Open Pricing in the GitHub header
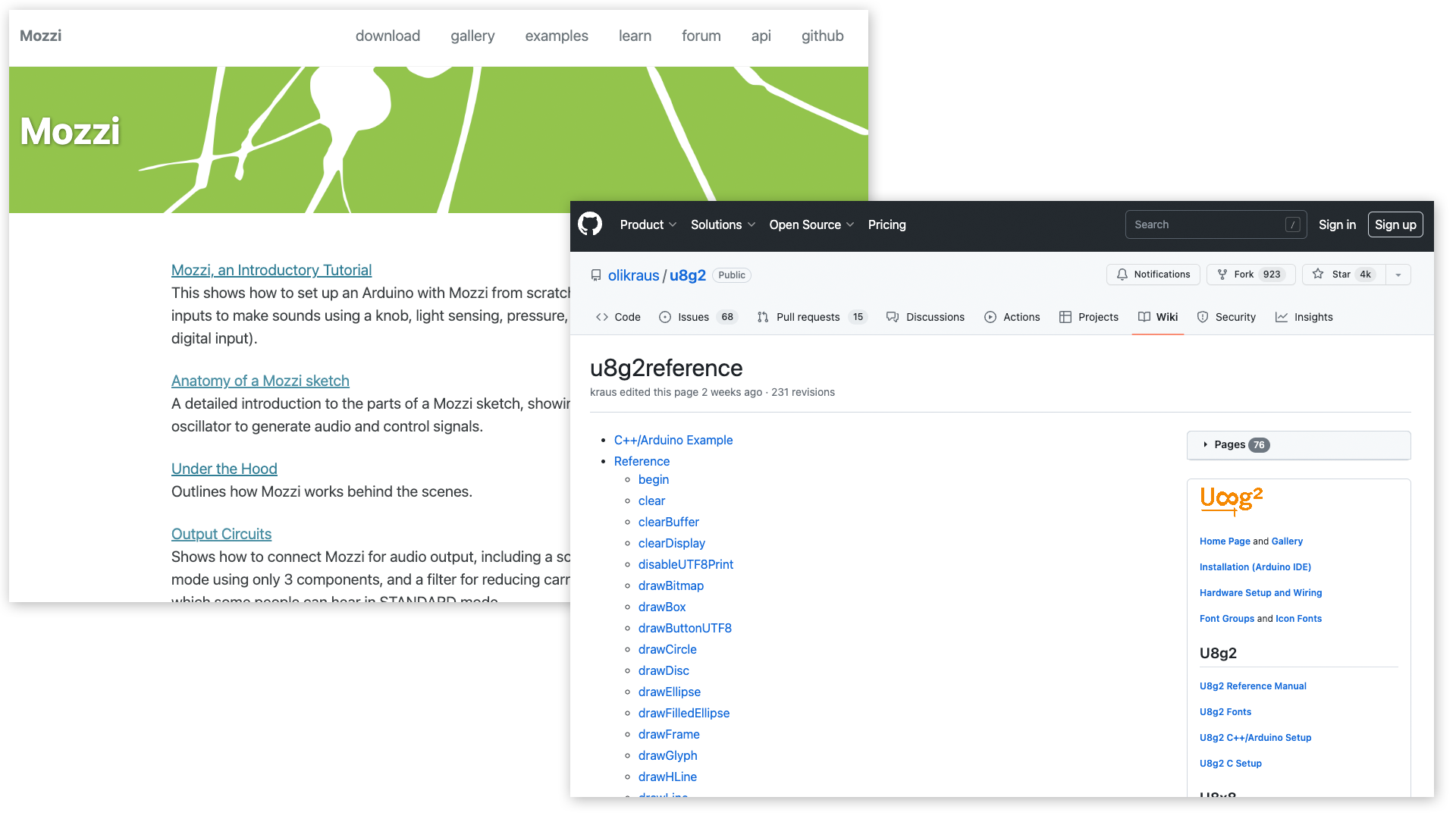Image resolution: width=1456 pixels, height=819 pixels. coord(886,224)
